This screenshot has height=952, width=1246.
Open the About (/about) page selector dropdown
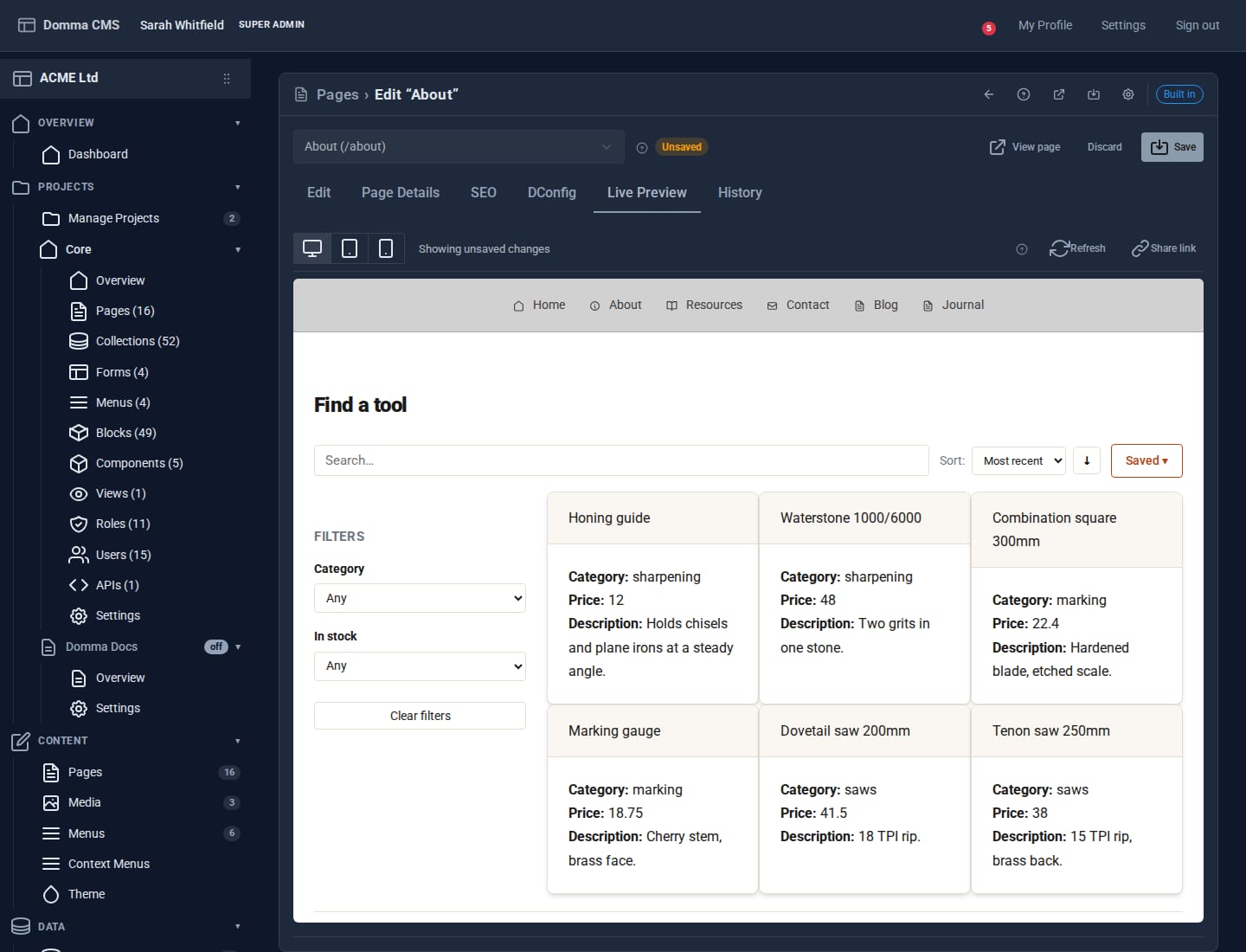[459, 147]
